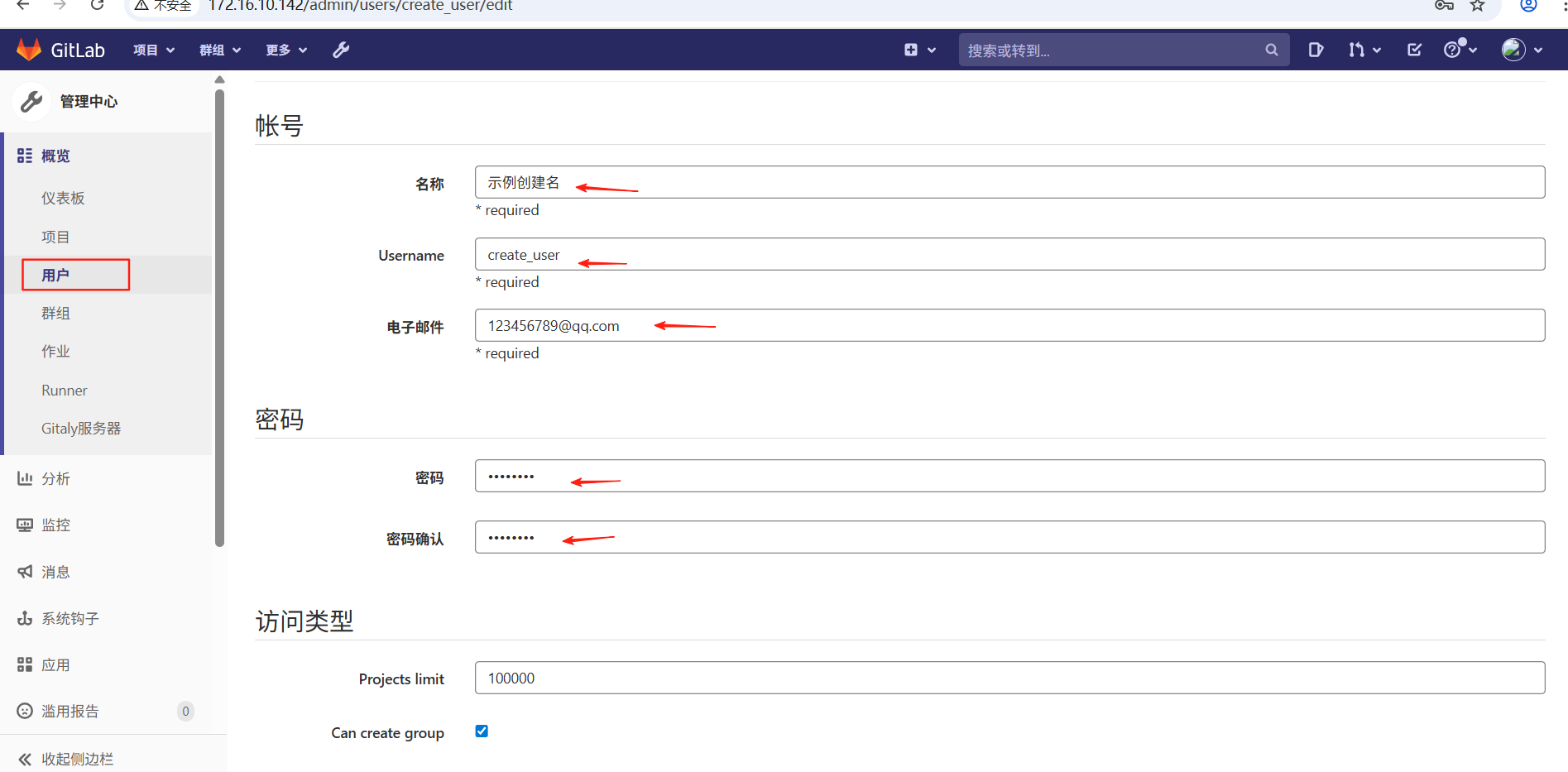Click the 搜索或转到 search box

click(1124, 50)
